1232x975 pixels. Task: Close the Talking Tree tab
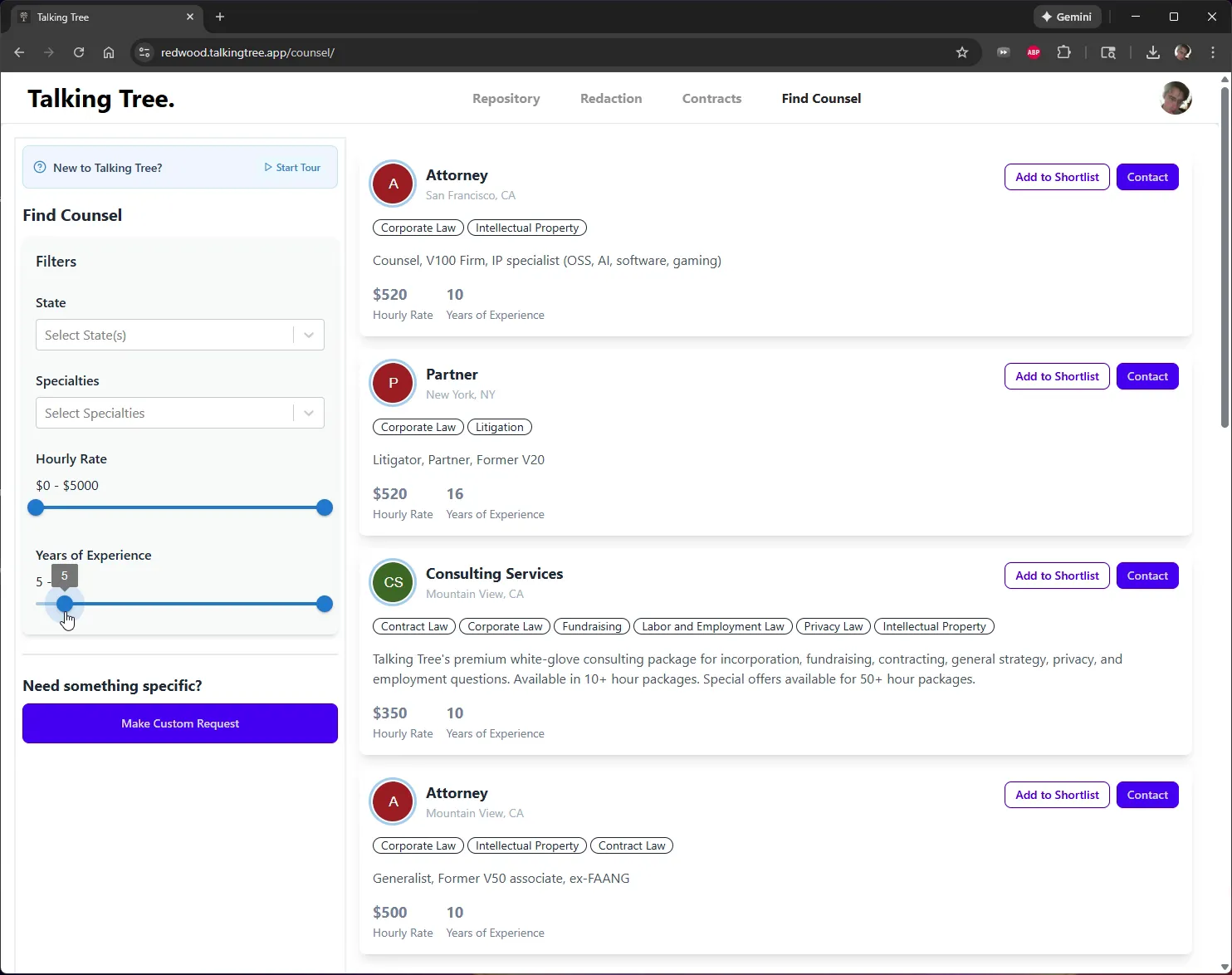click(x=190, y=17)
